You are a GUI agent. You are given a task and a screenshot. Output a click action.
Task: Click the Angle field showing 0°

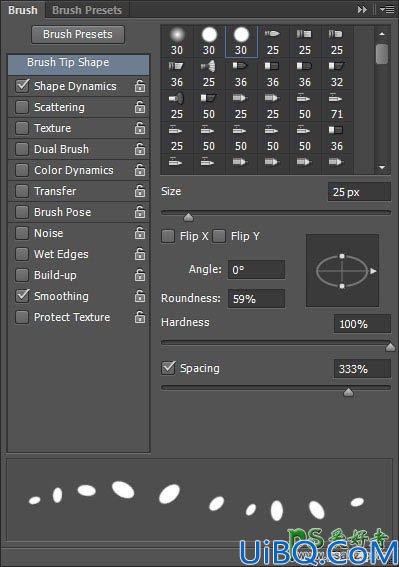click(x=256, y=270)
